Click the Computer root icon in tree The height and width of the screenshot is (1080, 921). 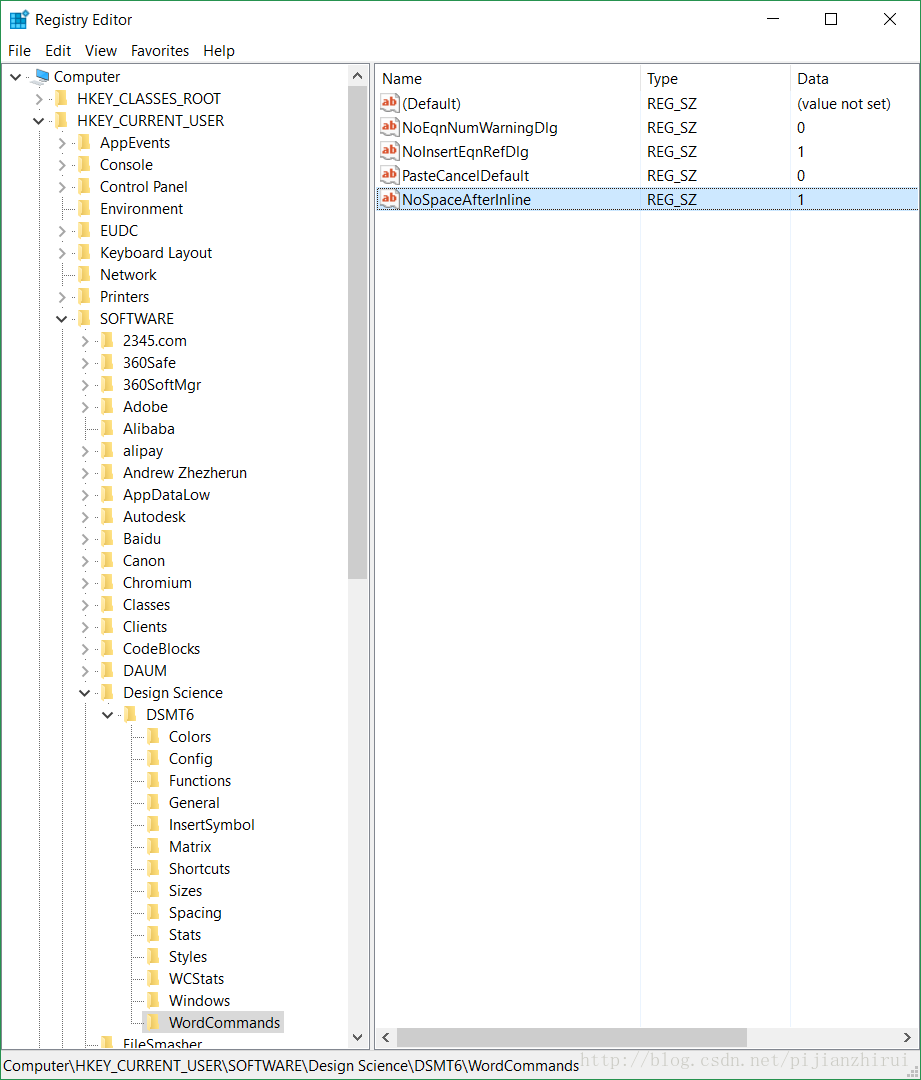[x=41, y=76]
